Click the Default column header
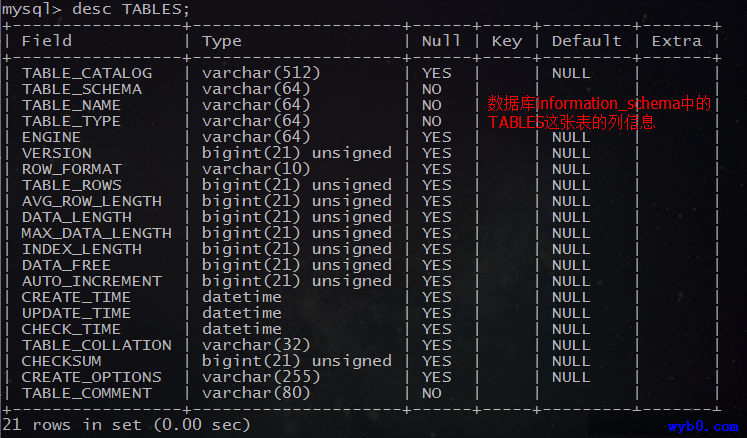 pyautogui.click(x=586, y=41)
